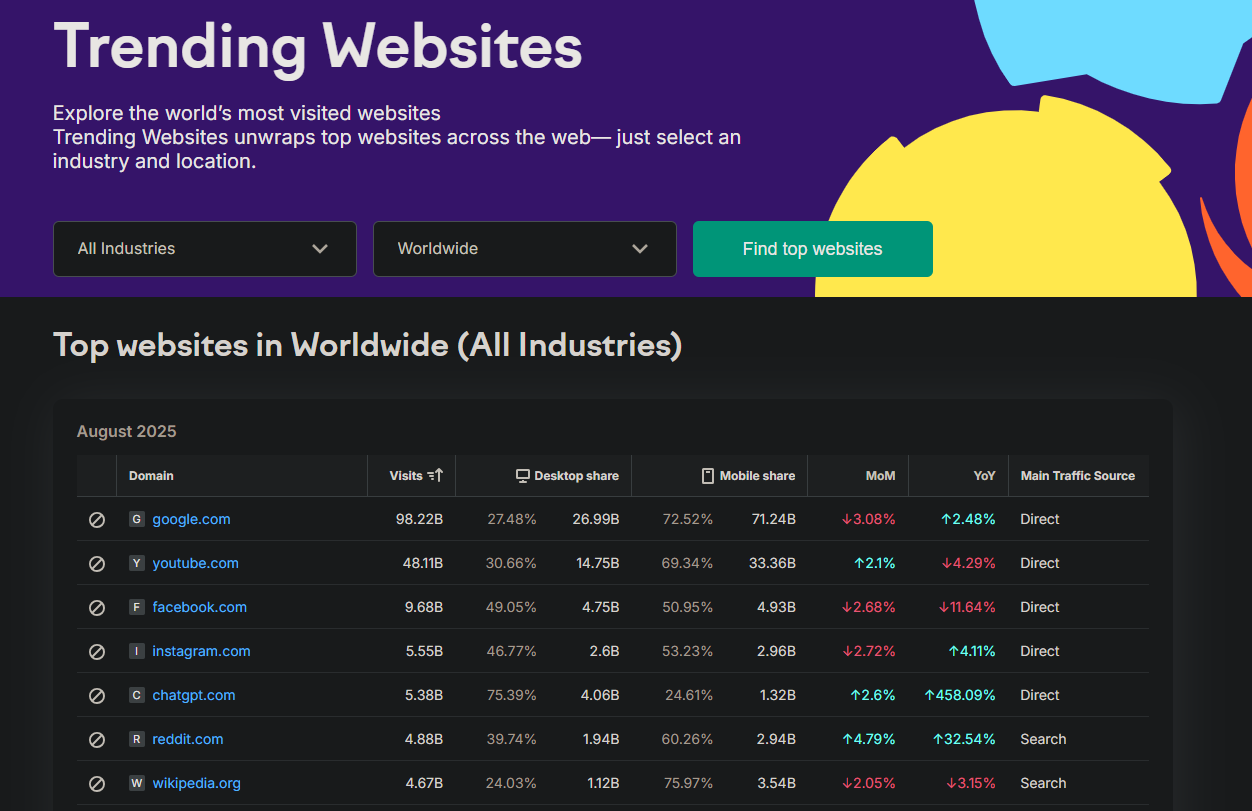Screen dimensions: 1252x811
Task: Click the Visits sort arrow icon
Action: [435, 476]
